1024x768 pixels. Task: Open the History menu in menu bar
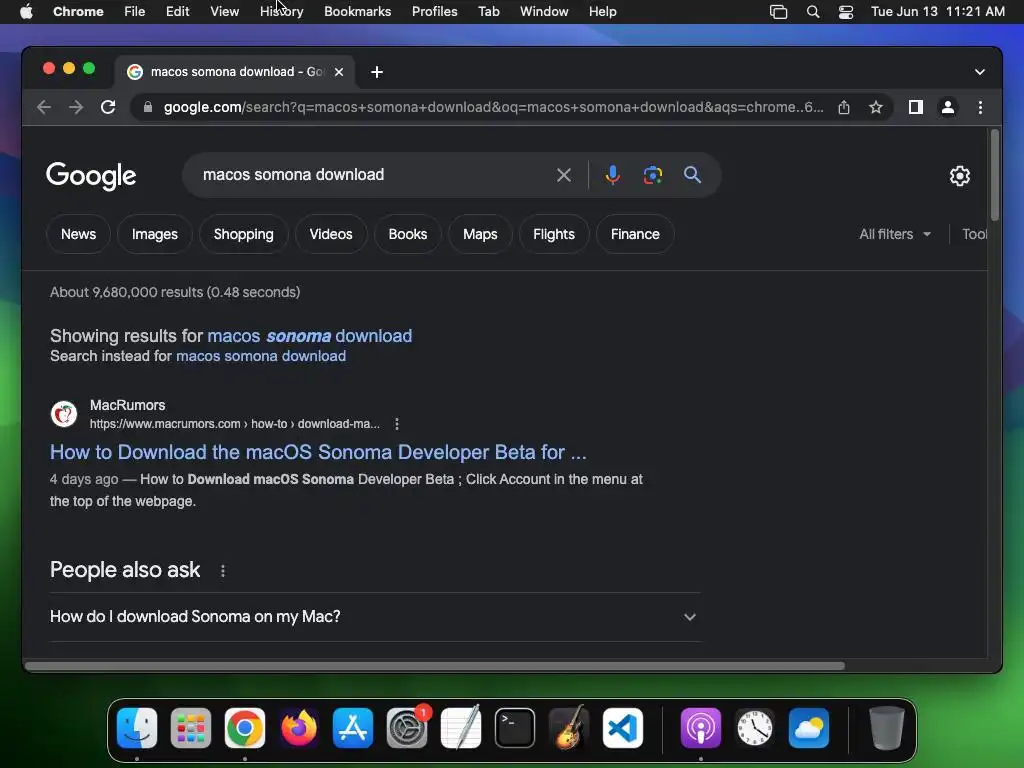click(281, 12)
